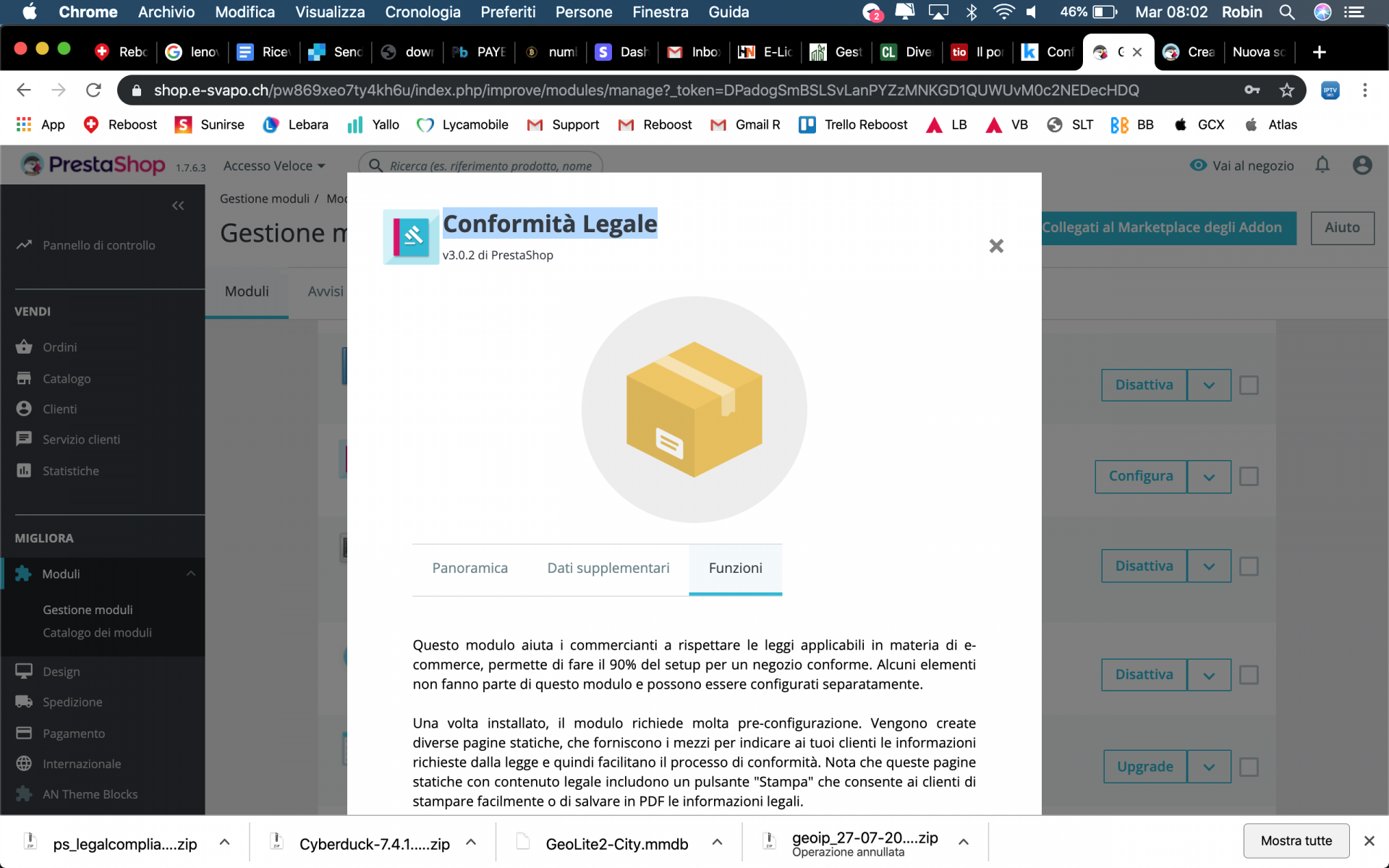The width and height of the screenshot is (1389, 868).
Task: Open the employee profile avatar icon
Action: [x=1362, y=165]
